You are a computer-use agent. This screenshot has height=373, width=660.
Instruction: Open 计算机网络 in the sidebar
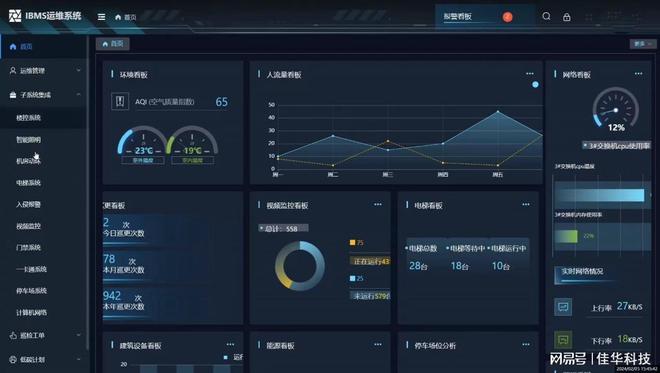point(32,312)
